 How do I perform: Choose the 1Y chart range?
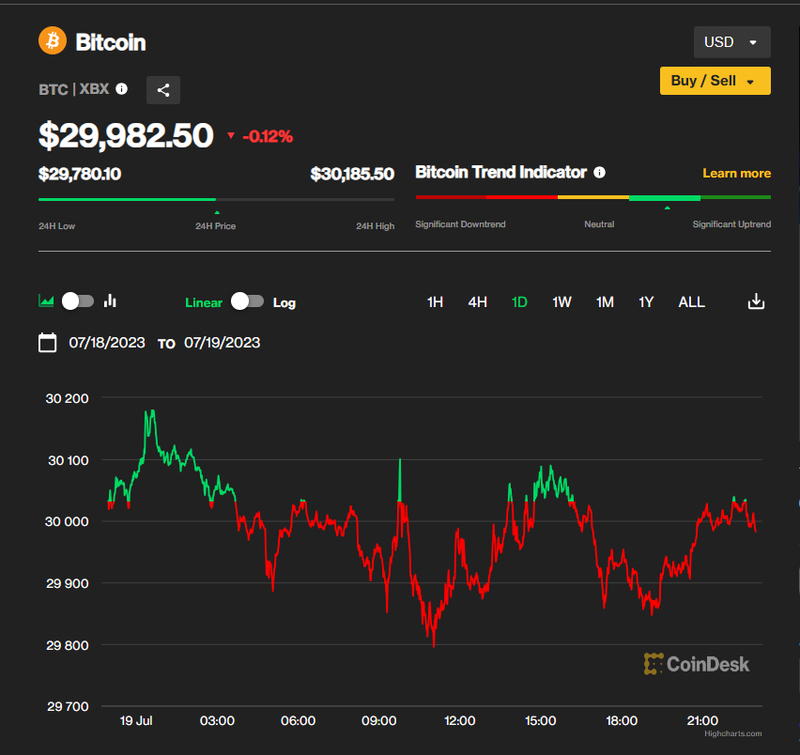click(646, 302)
